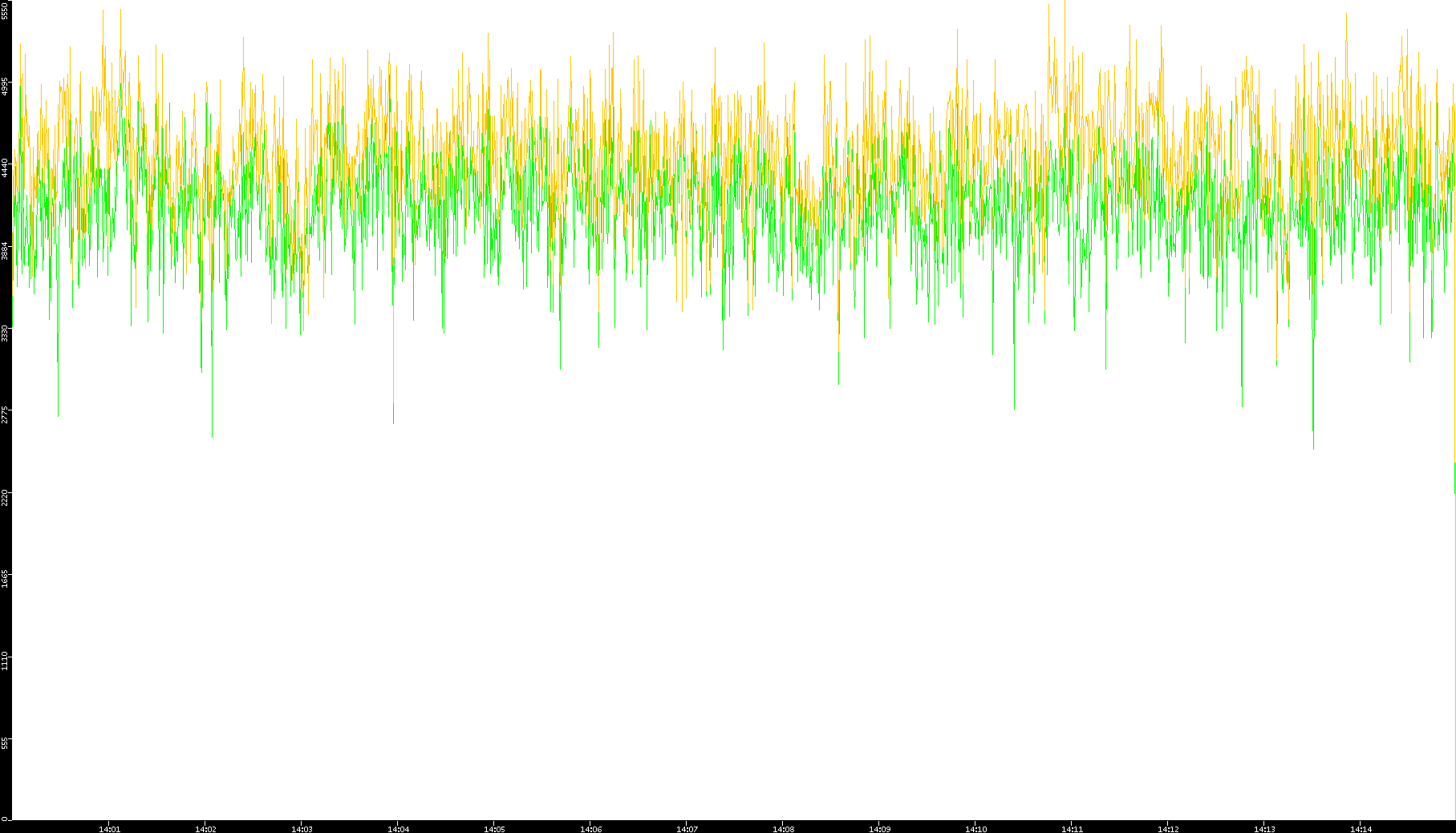Click the 14:01 time label
1456x833 pixels.
click(x=109, y=829)
